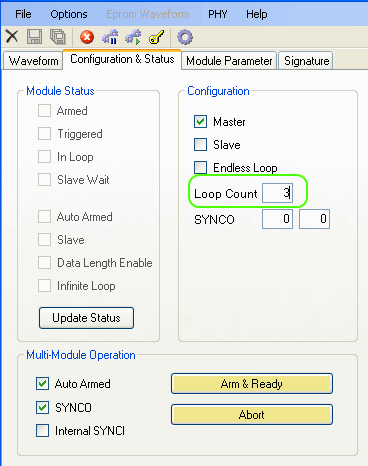Click the single gear settings icon
The height and width of the screenshot is (466, 368).
tap(185, 37)
